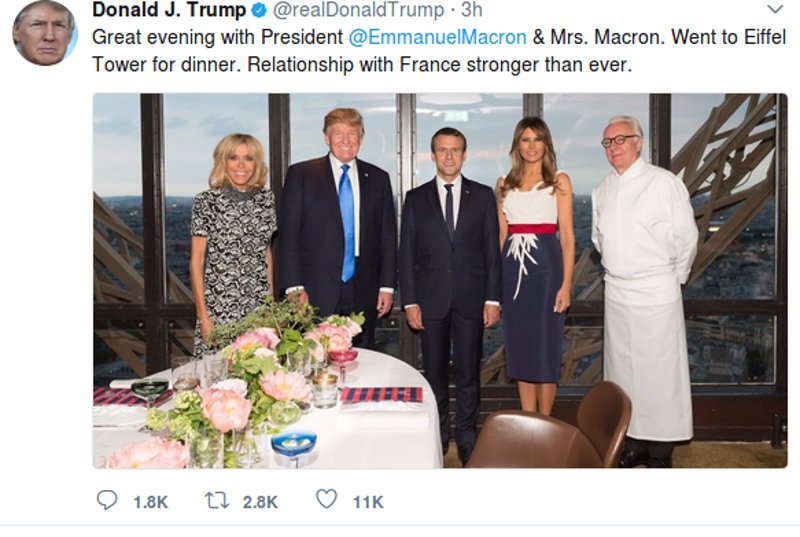Click the reply speech bubble icon
This screenshot has width=800, height=537.
pos(107,500)
